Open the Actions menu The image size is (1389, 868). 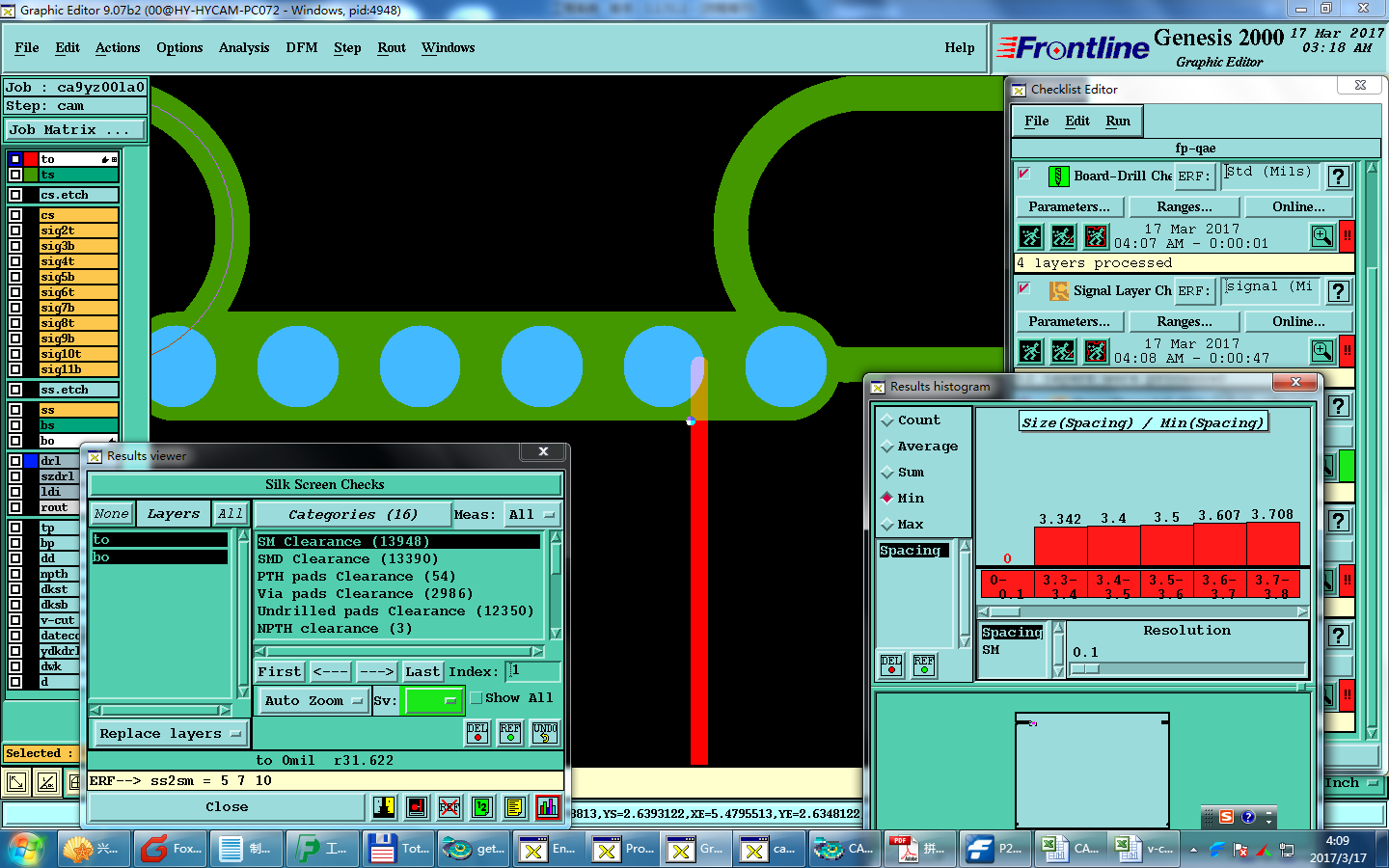coord(118,47)
